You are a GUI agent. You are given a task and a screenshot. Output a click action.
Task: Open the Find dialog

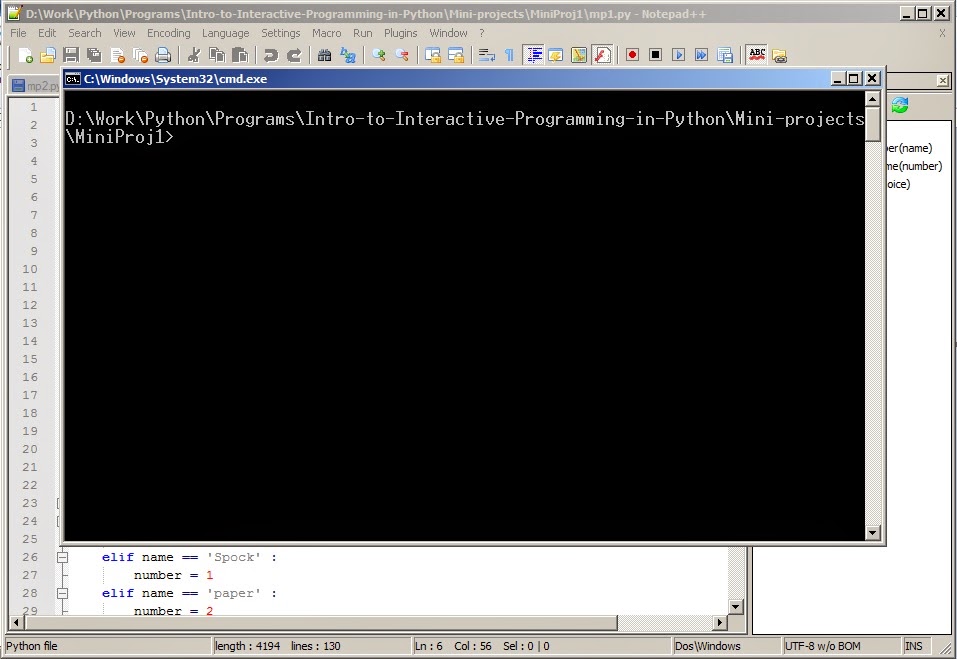point(324,55)
